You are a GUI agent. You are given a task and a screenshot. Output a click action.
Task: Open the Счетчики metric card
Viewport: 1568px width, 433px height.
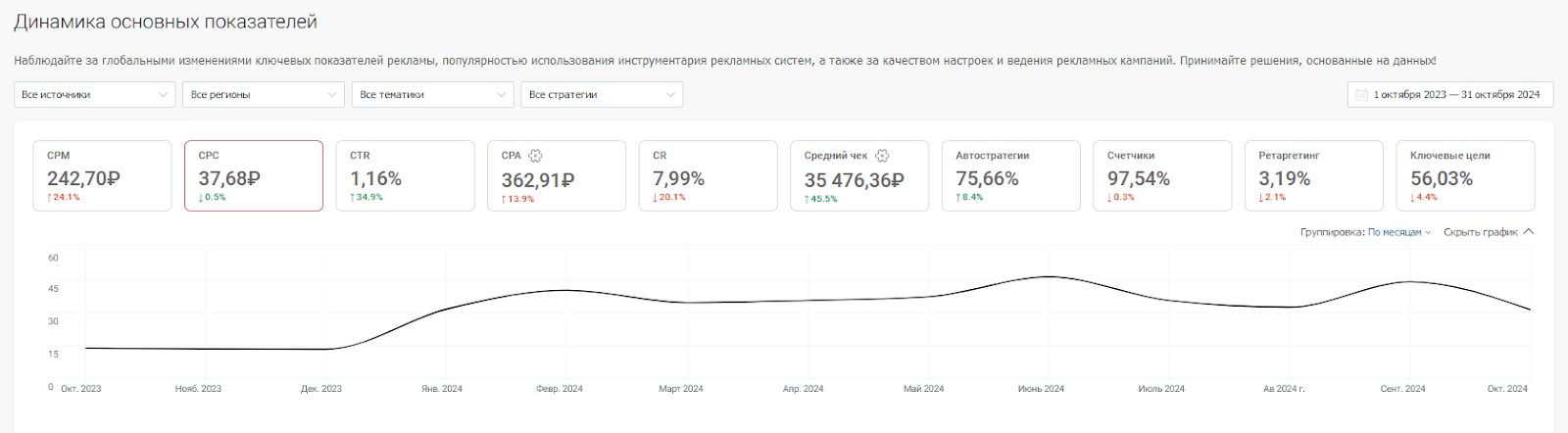click(1162, 175)
